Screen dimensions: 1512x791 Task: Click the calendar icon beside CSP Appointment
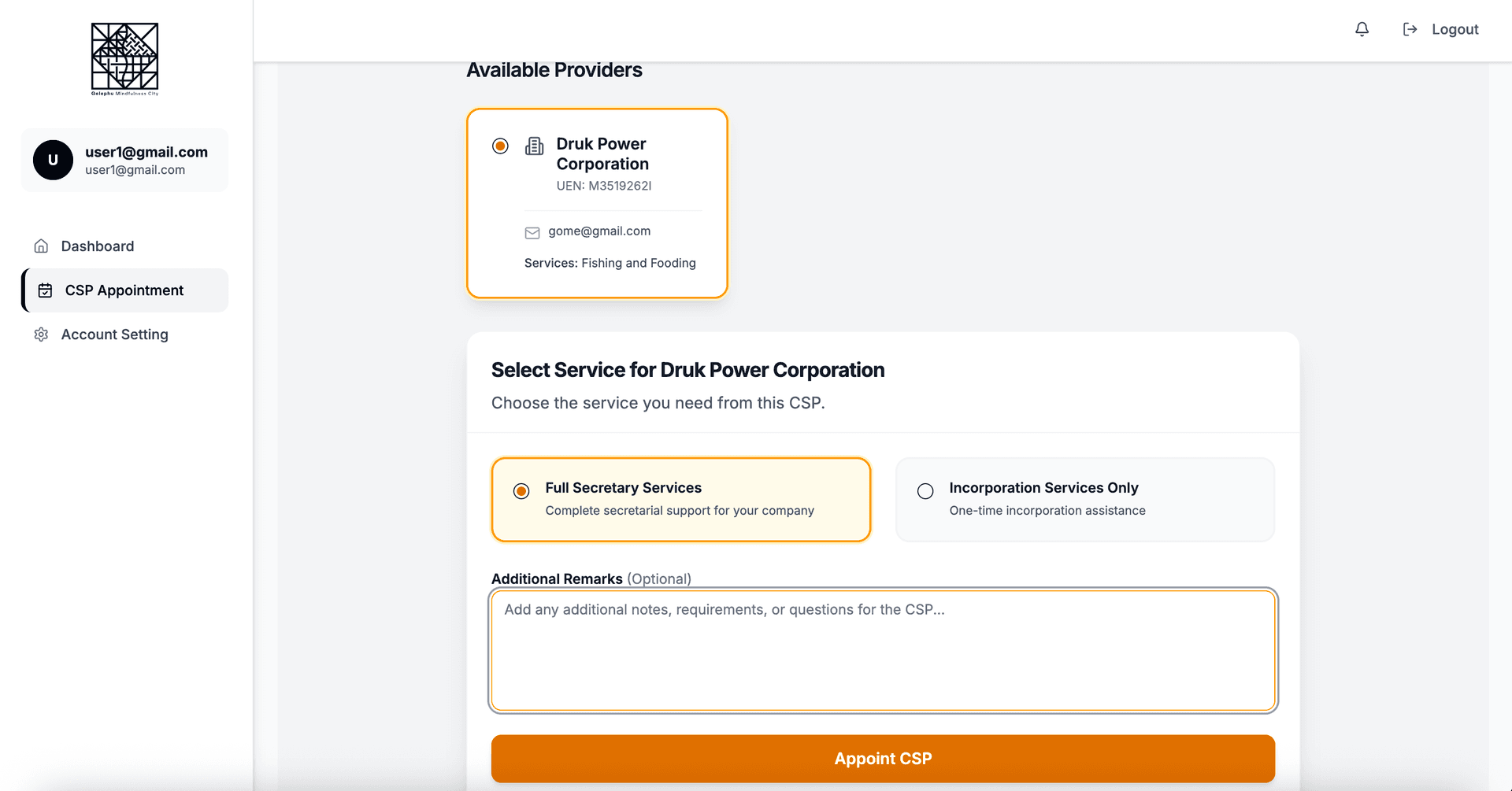(x=45, y=290)
